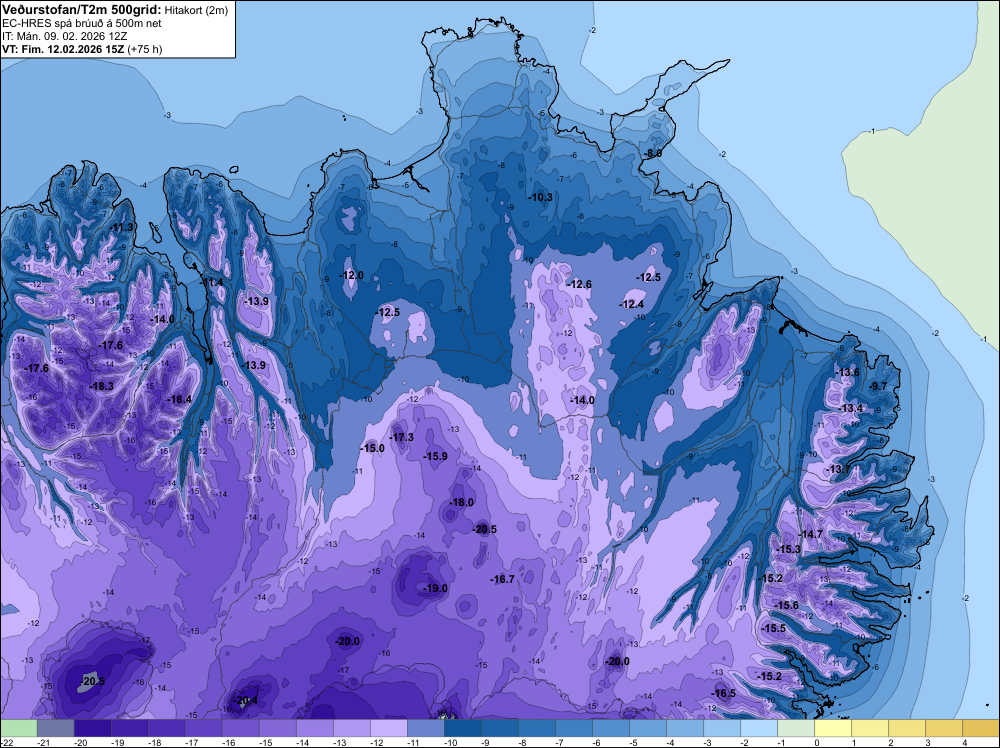This screenshot has height=748, width=1000.
Task: Click the -16.7 temperature label
Action: (503, 579)
